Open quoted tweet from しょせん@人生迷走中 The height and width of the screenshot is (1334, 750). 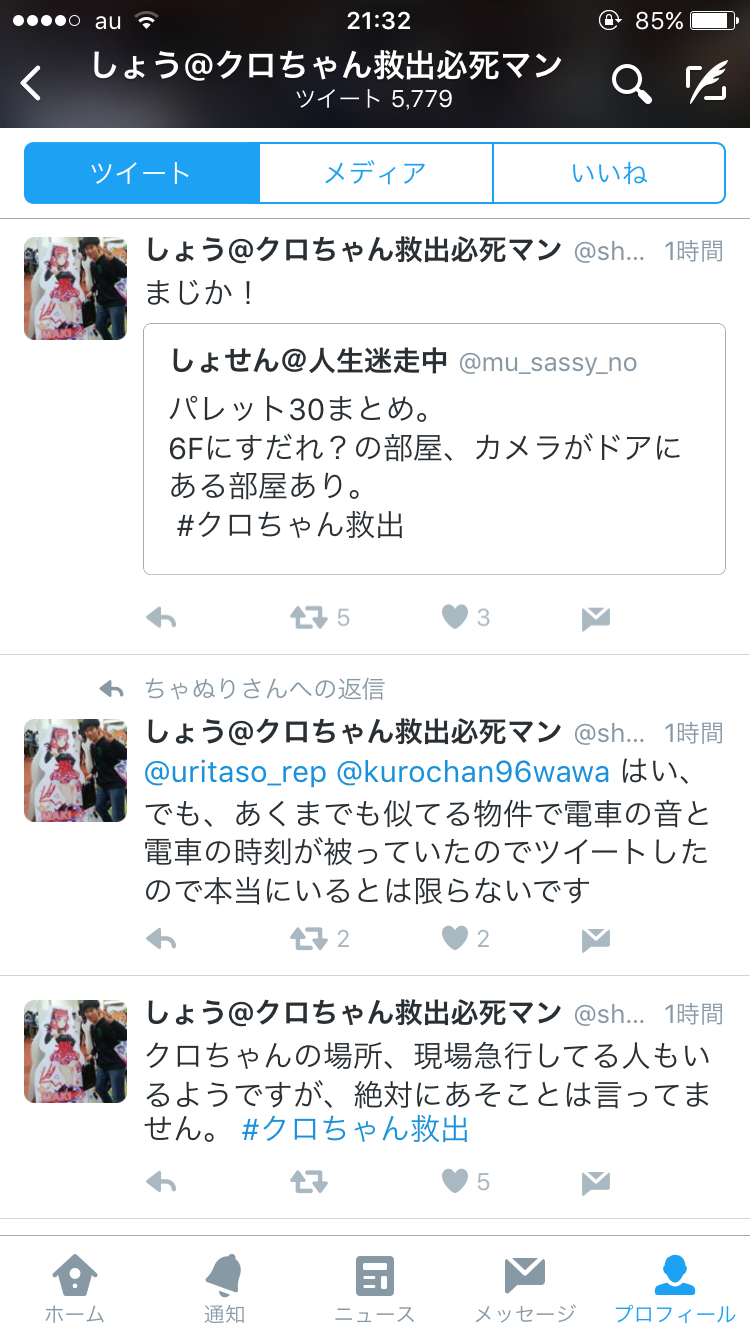coord(434,449)
